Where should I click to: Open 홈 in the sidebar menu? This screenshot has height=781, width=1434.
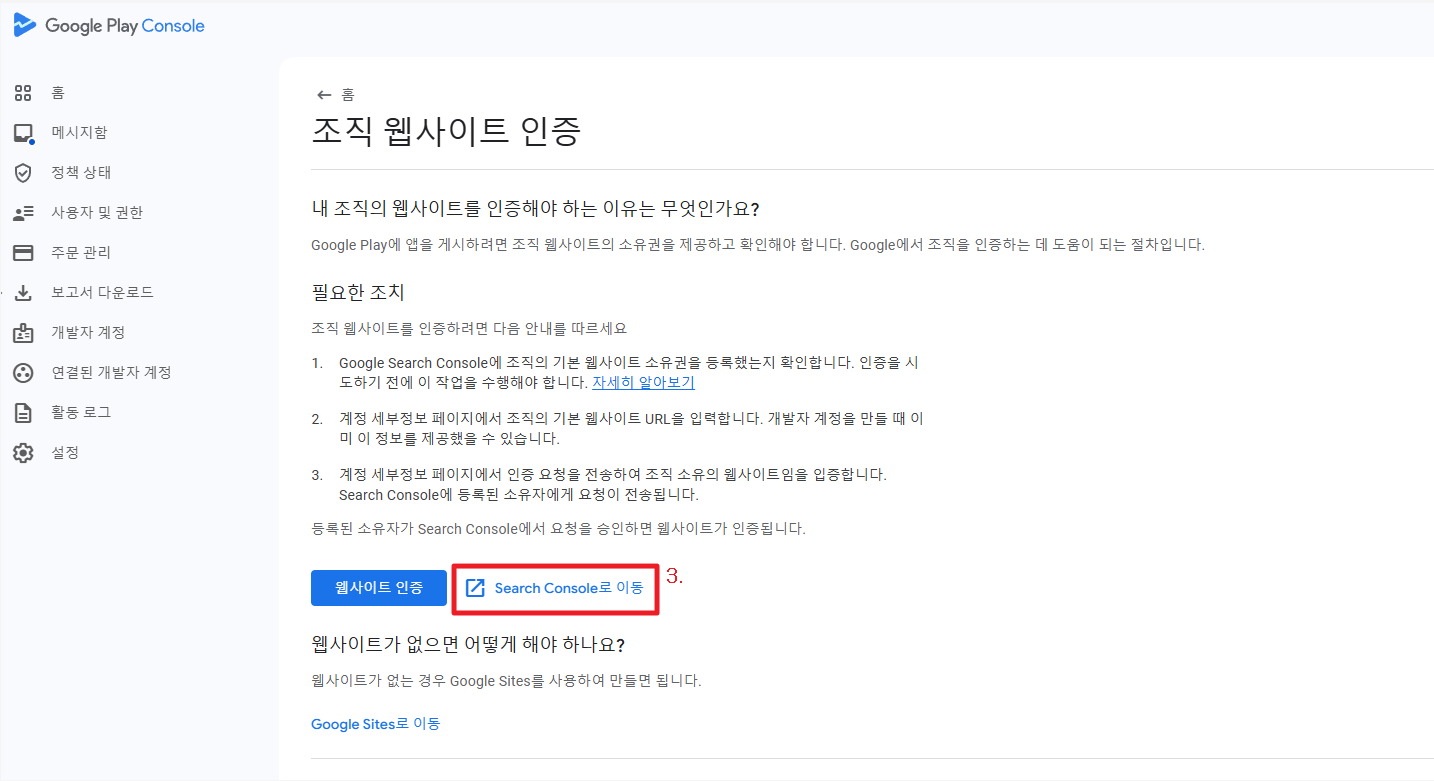tap(58, 93)
